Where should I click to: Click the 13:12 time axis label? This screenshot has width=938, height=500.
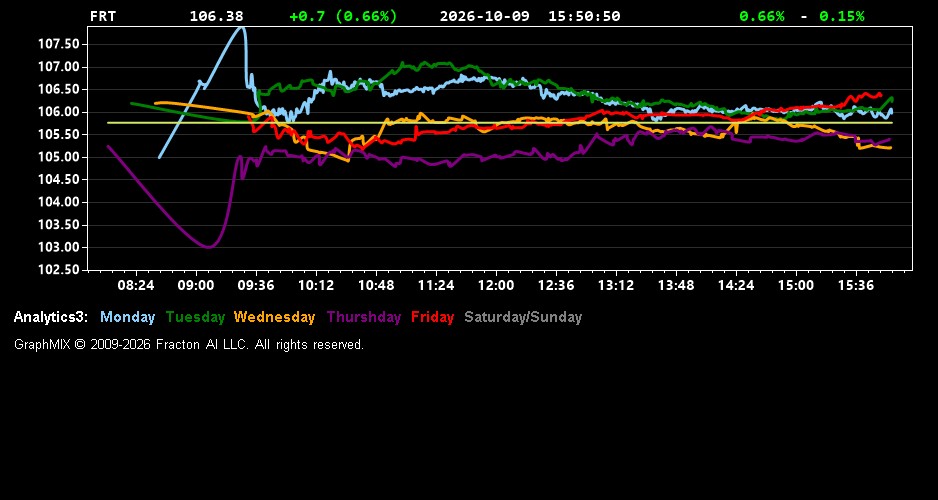pos(616,285)
